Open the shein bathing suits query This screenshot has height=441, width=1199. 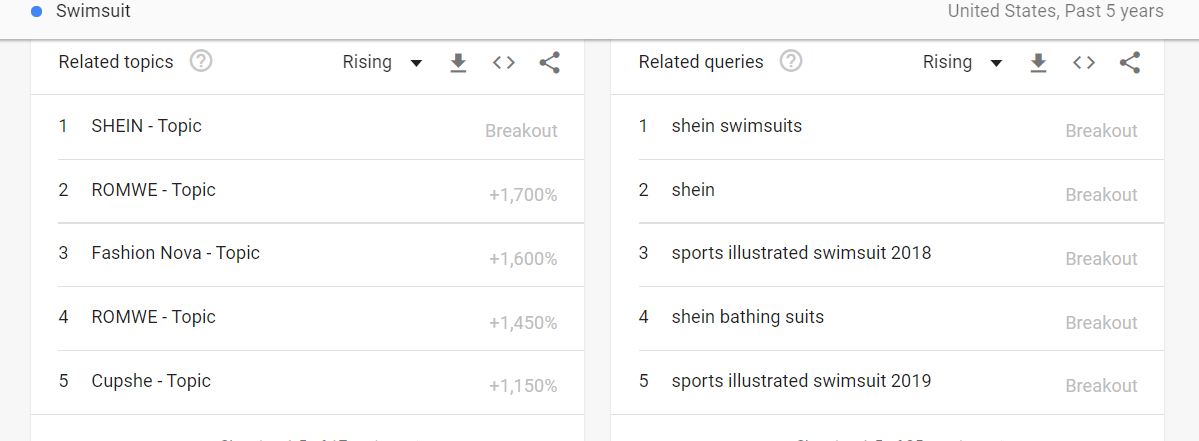[888, 319]
